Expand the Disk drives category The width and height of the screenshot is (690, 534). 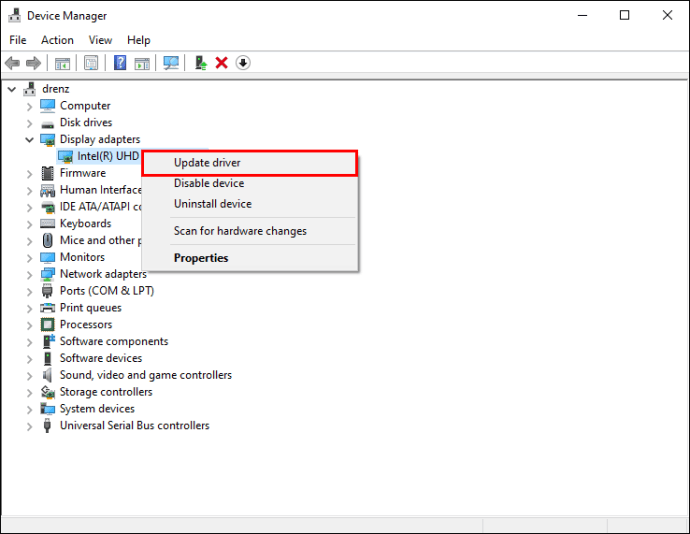(x=29, y=123)
